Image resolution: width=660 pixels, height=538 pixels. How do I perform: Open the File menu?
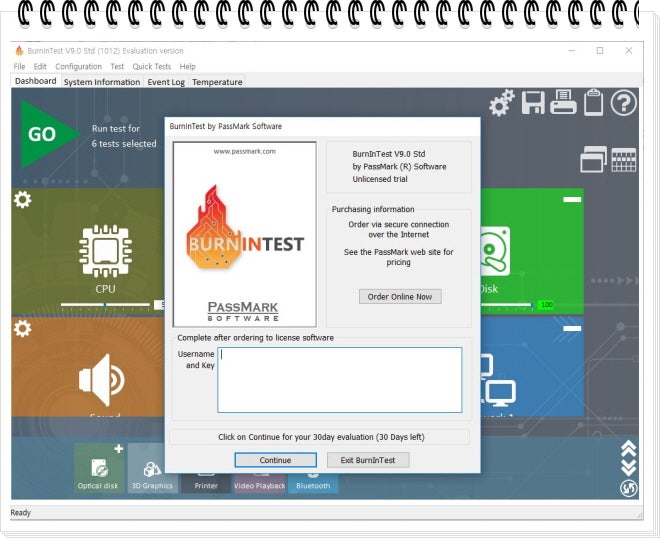(x=19, y=67)
